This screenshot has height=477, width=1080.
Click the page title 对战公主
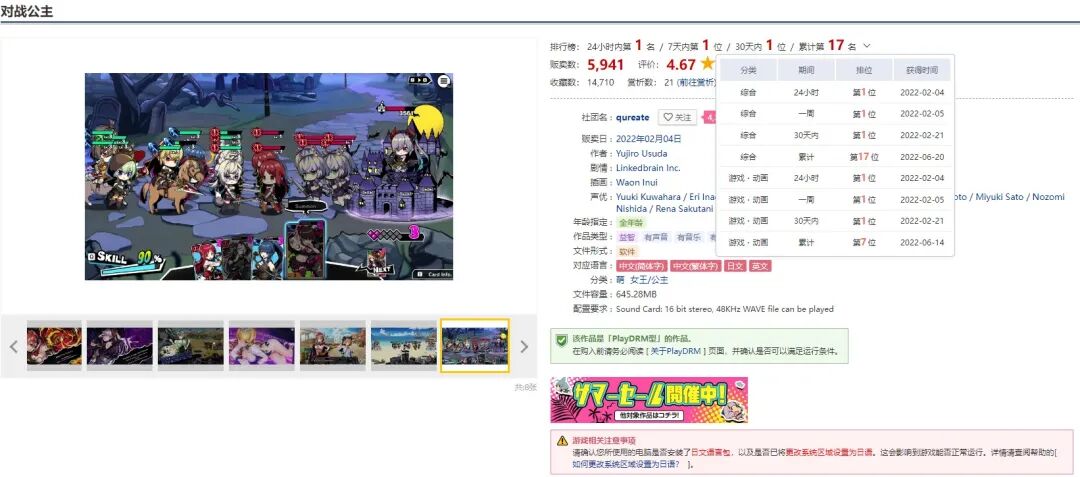click(x=27, y=11)
